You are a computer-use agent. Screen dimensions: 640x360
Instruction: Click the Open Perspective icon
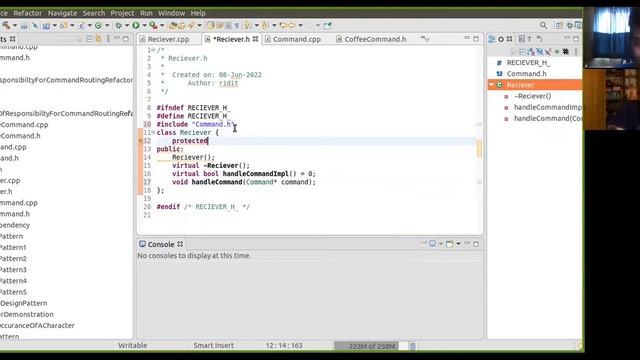pos(559,25)
